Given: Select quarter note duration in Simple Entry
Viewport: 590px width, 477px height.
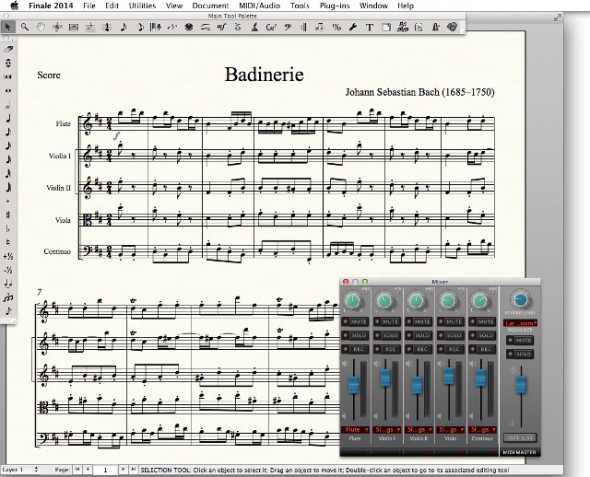Looking at the screenshot, I should 8,118.
